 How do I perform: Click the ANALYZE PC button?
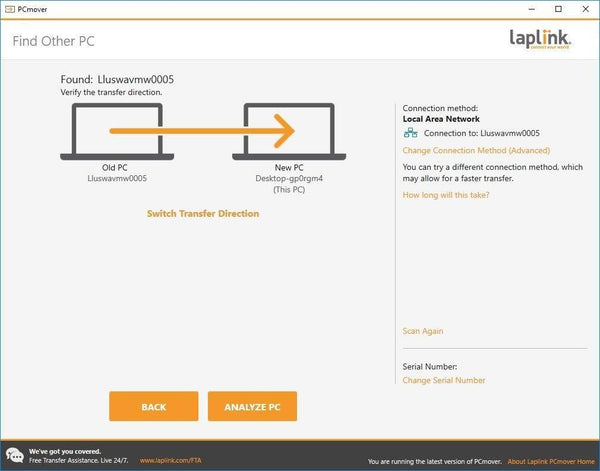tap(252, 406)
